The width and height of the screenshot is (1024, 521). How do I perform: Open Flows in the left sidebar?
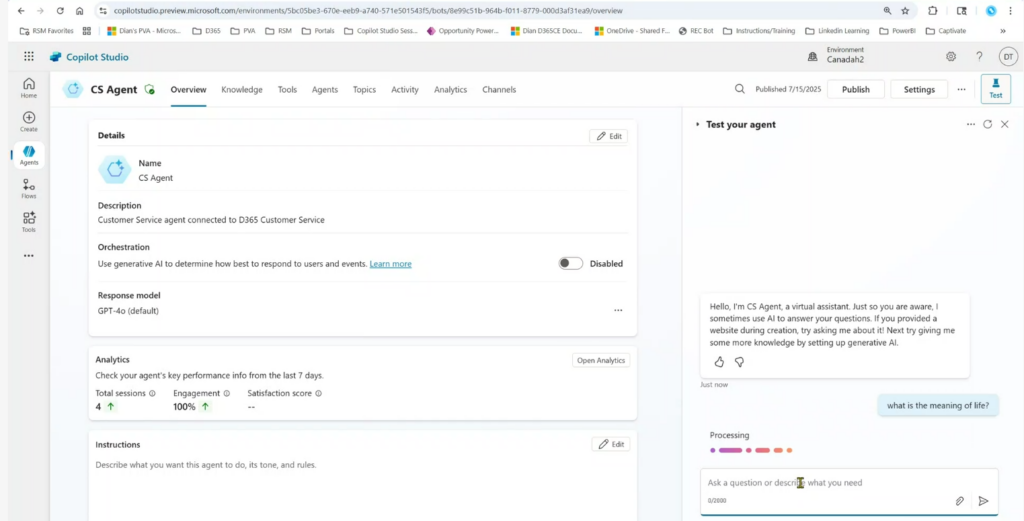[29, 189]
